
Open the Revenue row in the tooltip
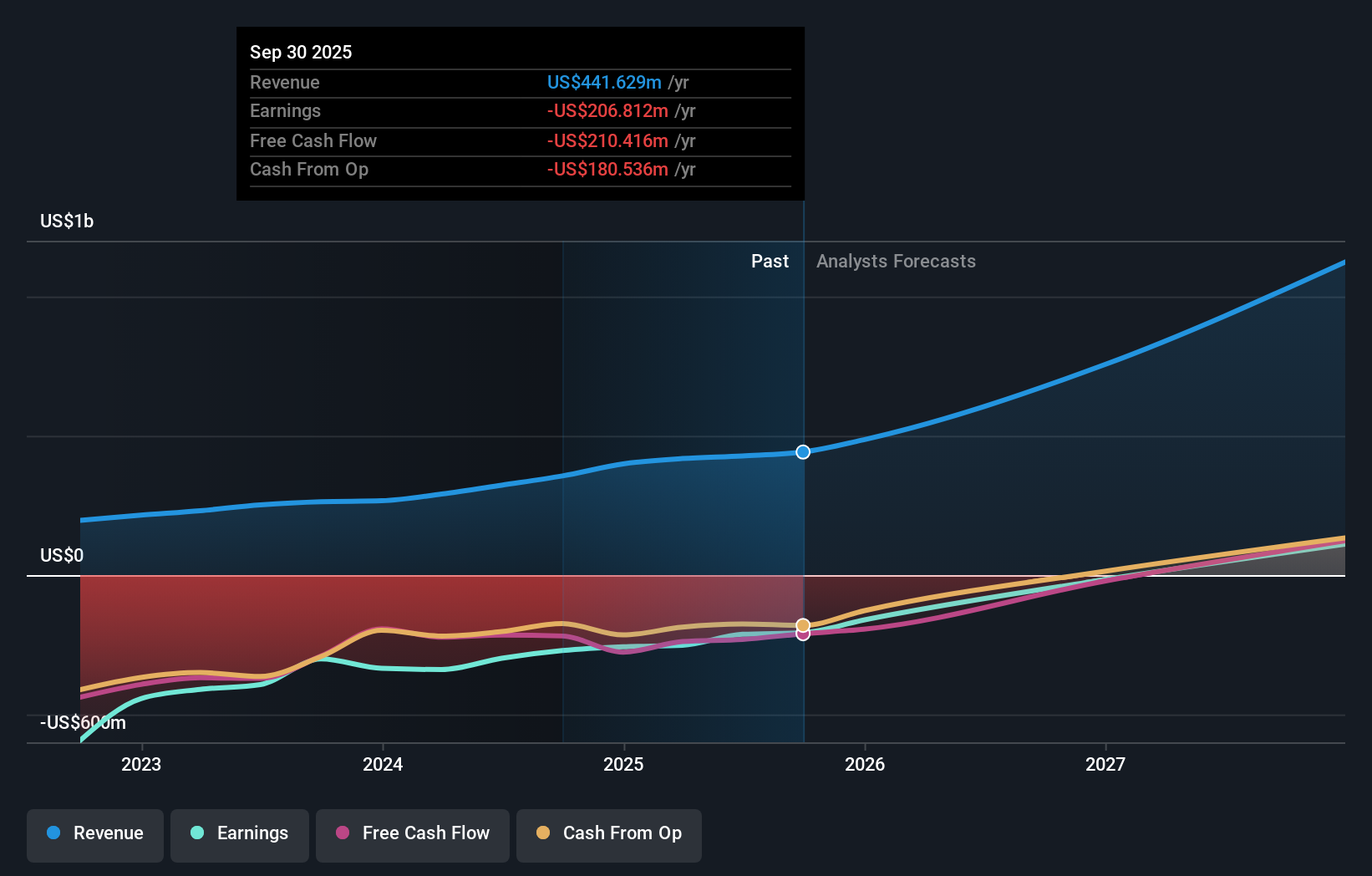coord(285,82)
